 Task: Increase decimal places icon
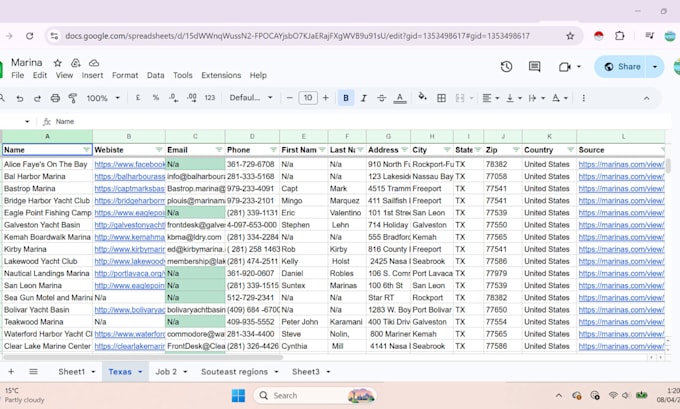click(x=192, y=98)
